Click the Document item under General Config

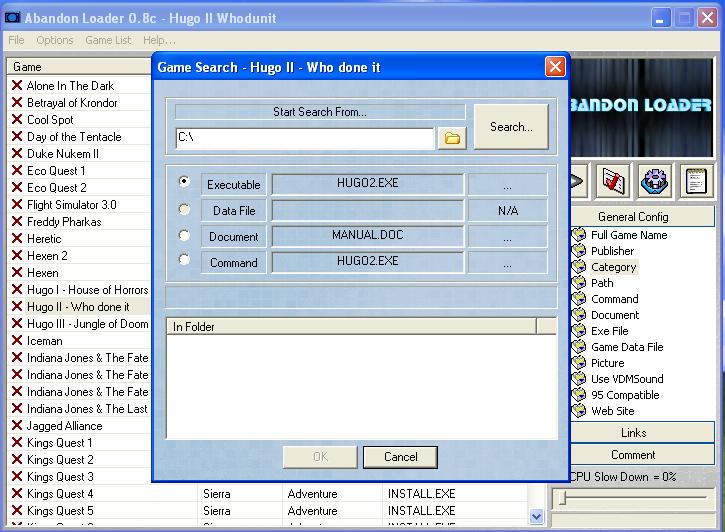pyautogui.click(x=615, y=315)
